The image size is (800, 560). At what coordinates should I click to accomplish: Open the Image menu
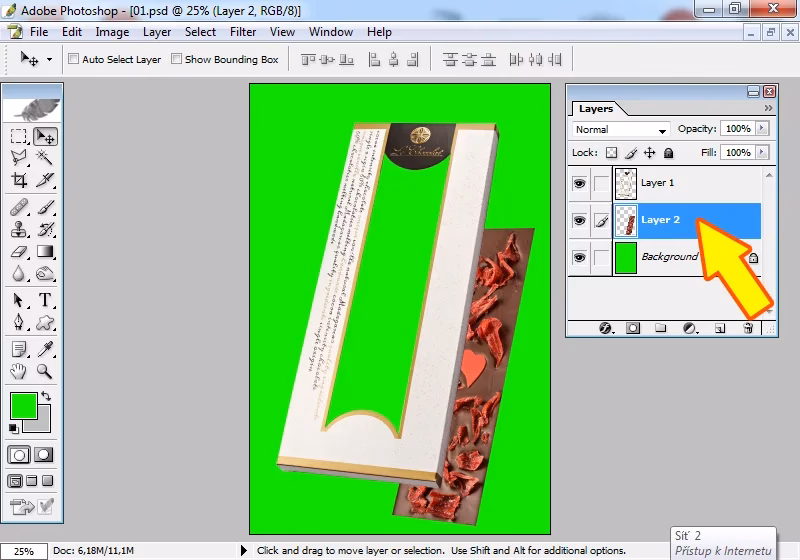pyautogui.click(x=112, y=32)
